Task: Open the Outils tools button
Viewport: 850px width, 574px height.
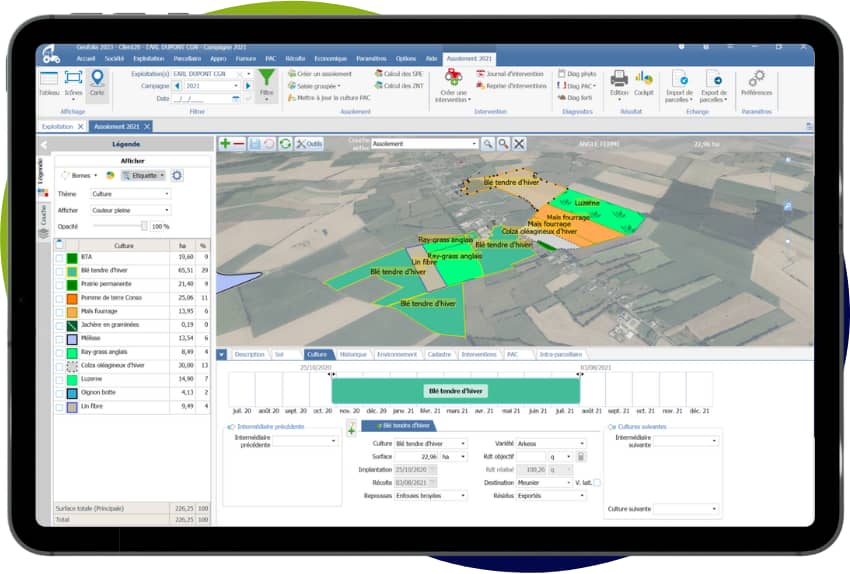Action: [309, 144]
